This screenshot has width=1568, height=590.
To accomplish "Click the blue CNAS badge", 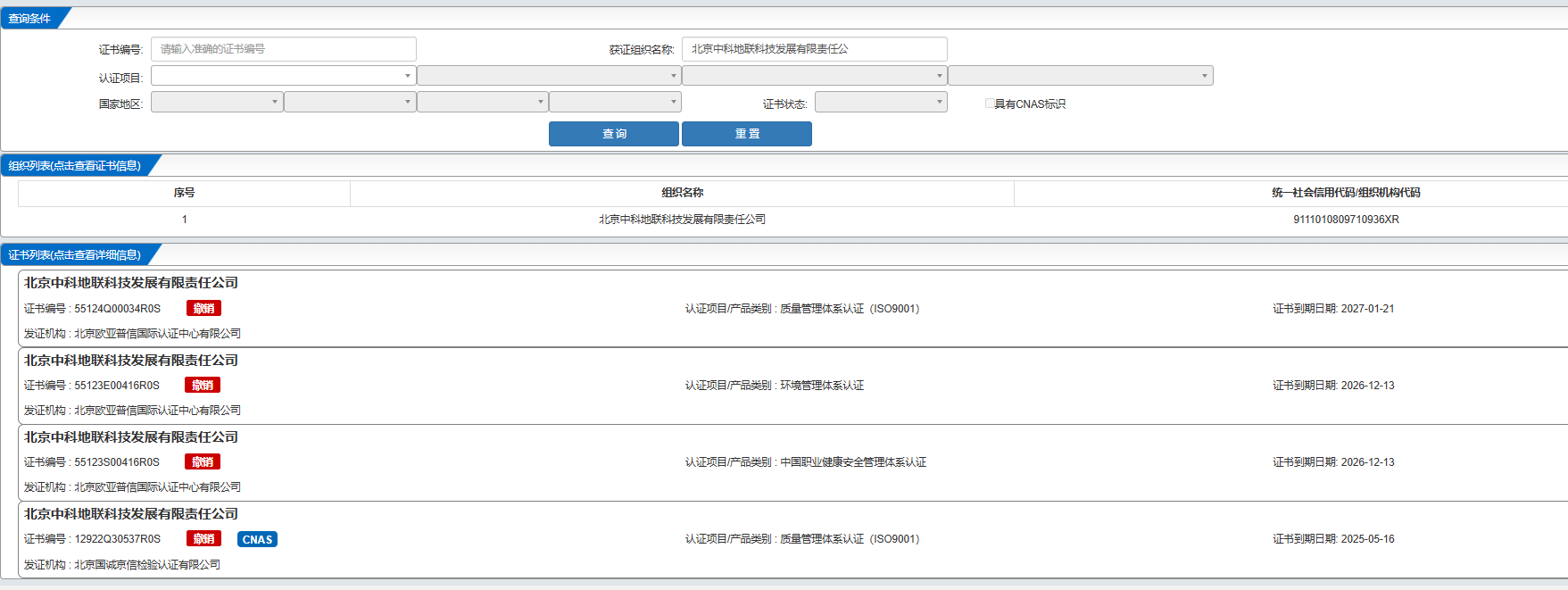I will point(257,539).
